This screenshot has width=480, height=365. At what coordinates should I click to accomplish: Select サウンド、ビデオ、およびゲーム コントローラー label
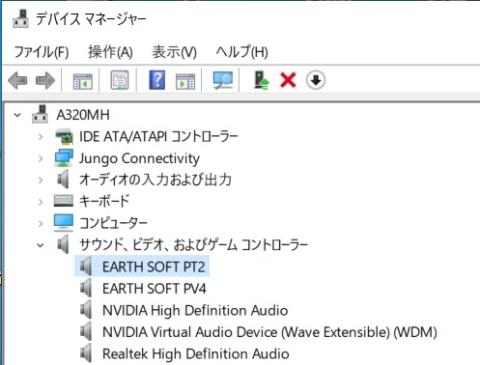pyautogui.click(x=193, y=245)
